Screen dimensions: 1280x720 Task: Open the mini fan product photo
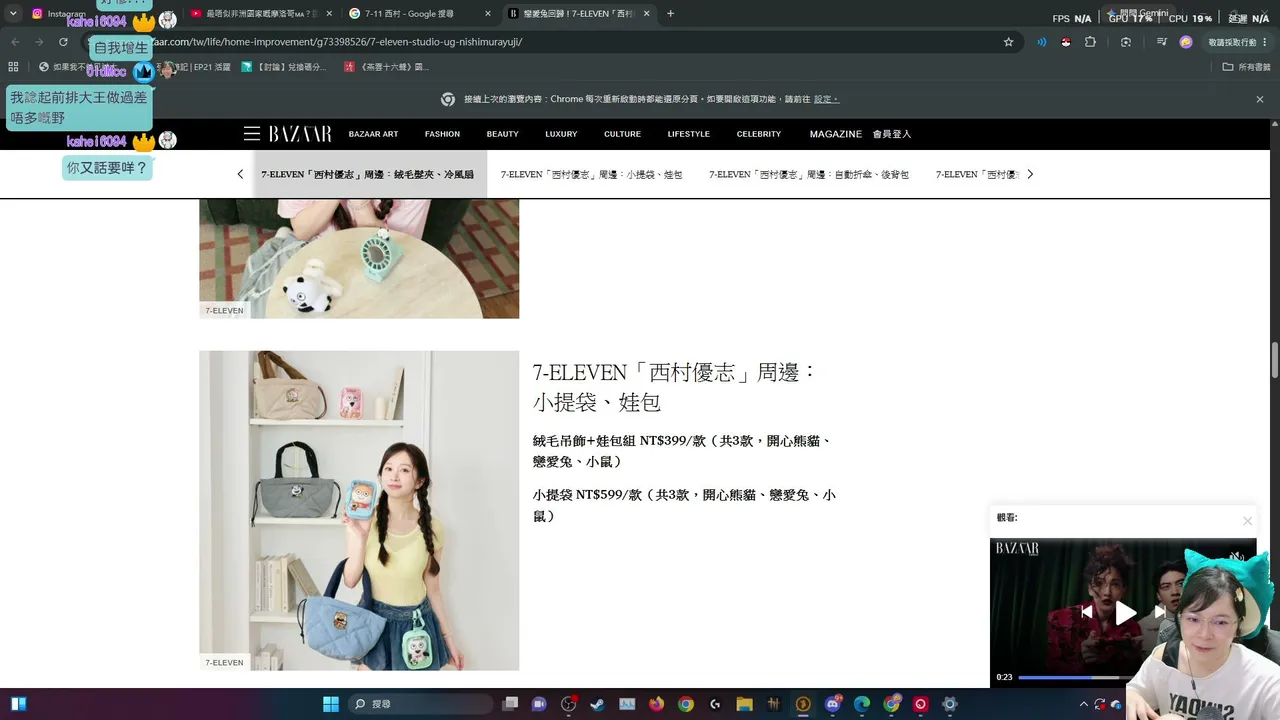tap(359, 258)
